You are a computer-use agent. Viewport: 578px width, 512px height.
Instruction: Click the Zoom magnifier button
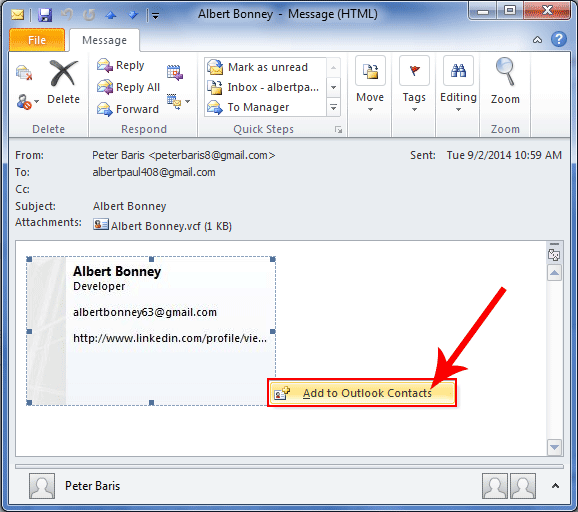[x=505, y=81]
